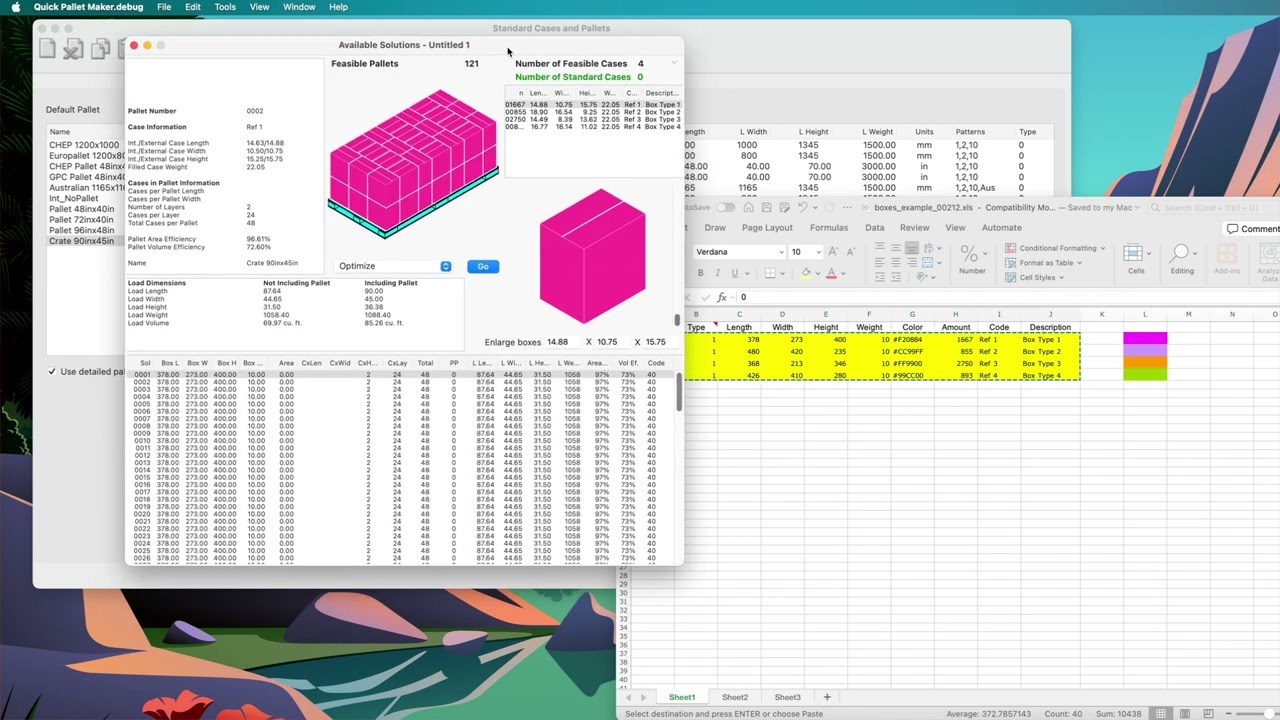Screen dimensions: 1280x720
Task: Click the Align Top icon
Action: tap(879, 247)
